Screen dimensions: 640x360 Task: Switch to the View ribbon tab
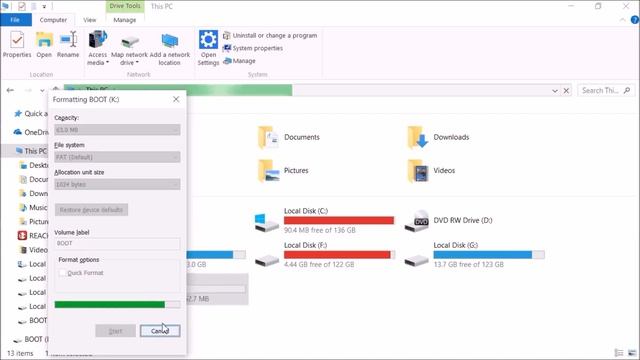[x=89, y=20]
